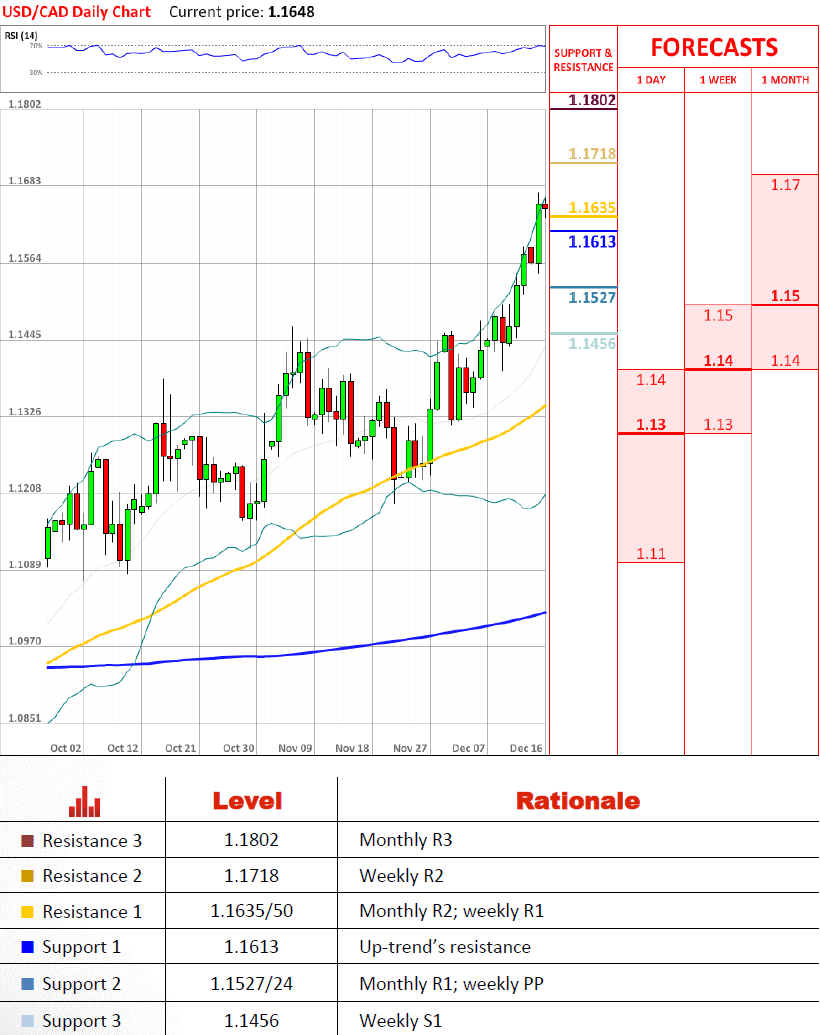This screenshot has width=820, height=1035.
Task: Click the Resistance 1 yellow color swatch
Action: (x=27, y=912)
